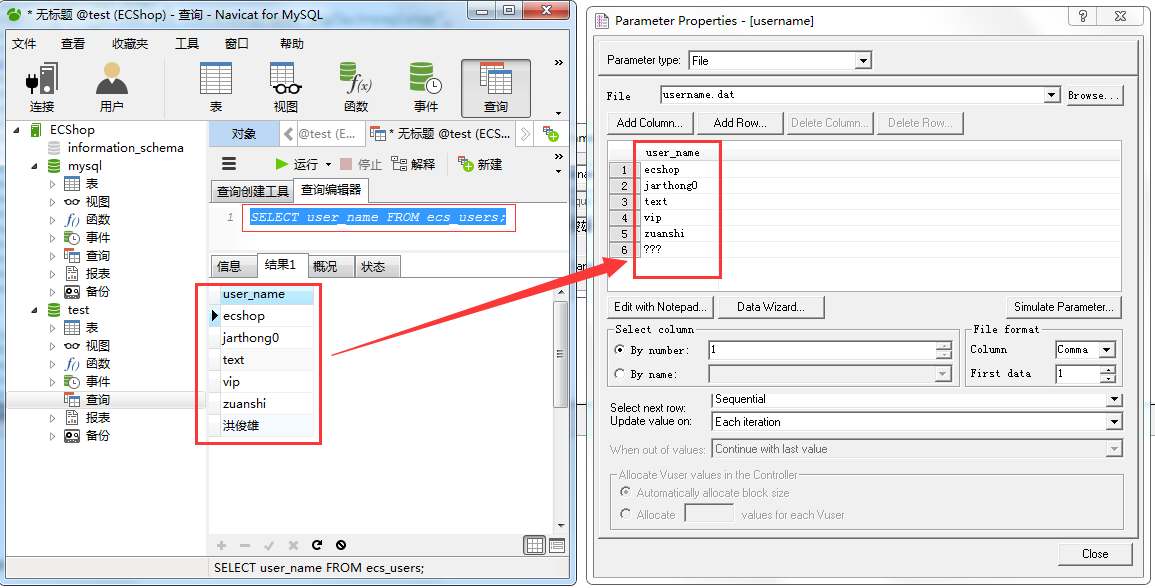Select 备份 under mysql database

click(97, 292)
